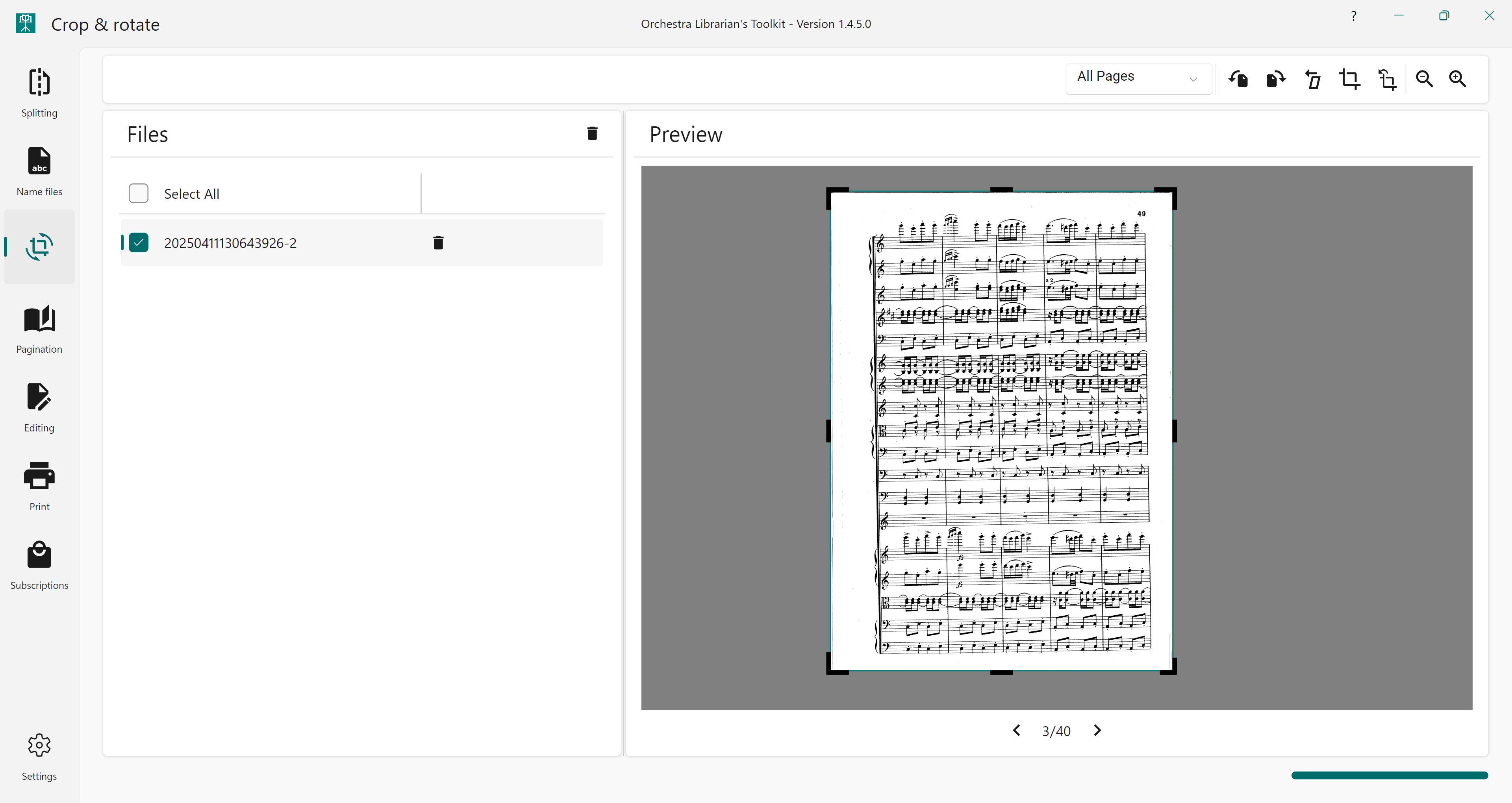Zoom out of the preview
Viewport: 1512px width, 803px height.
1425,79
